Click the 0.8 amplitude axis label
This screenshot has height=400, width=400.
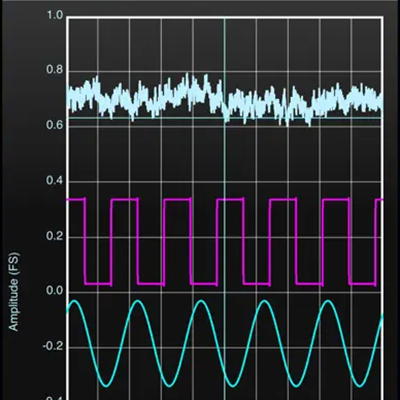click(54, 70)
